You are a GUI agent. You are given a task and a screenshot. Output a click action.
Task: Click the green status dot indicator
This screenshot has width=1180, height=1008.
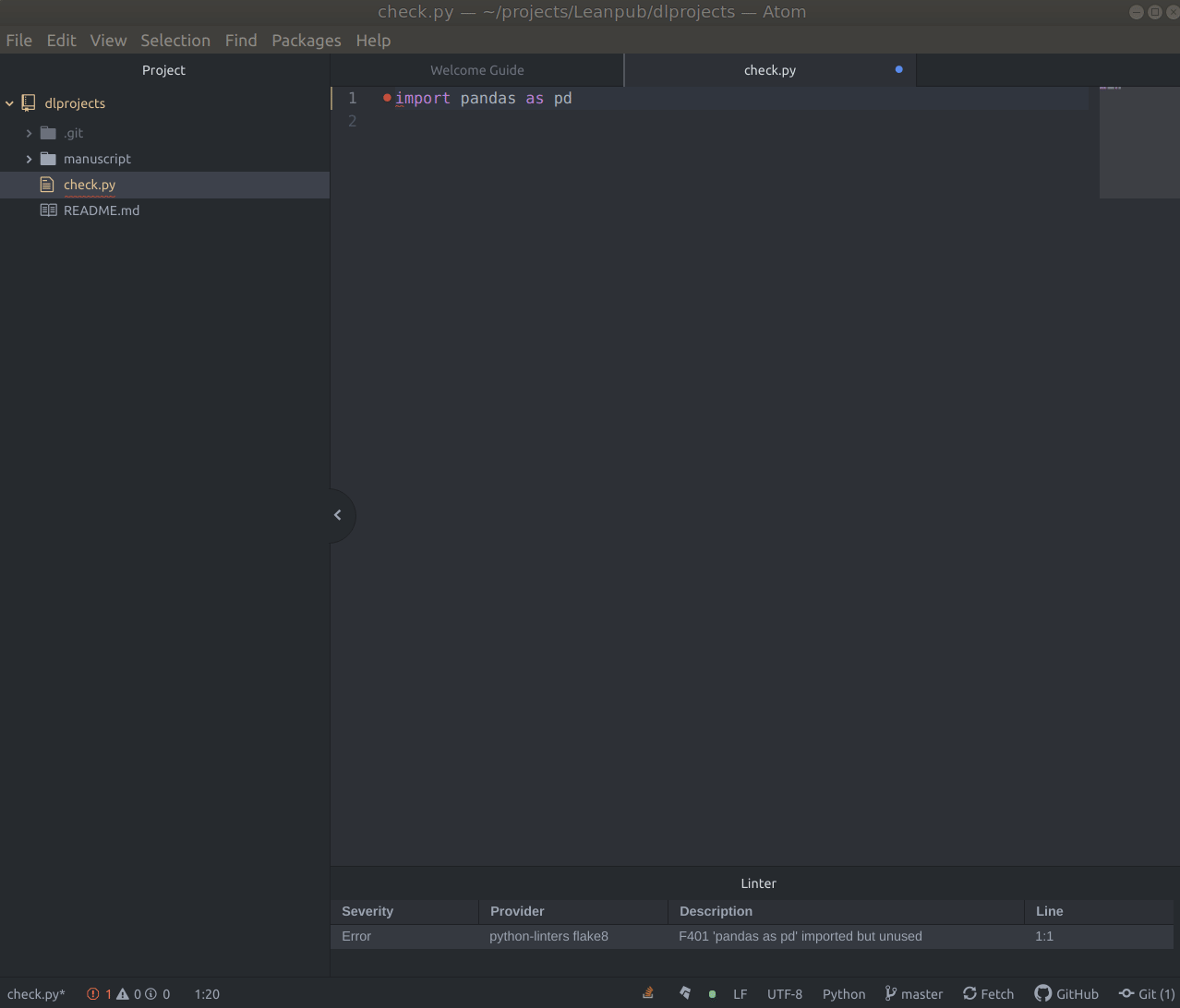click(x=712, y=994)
